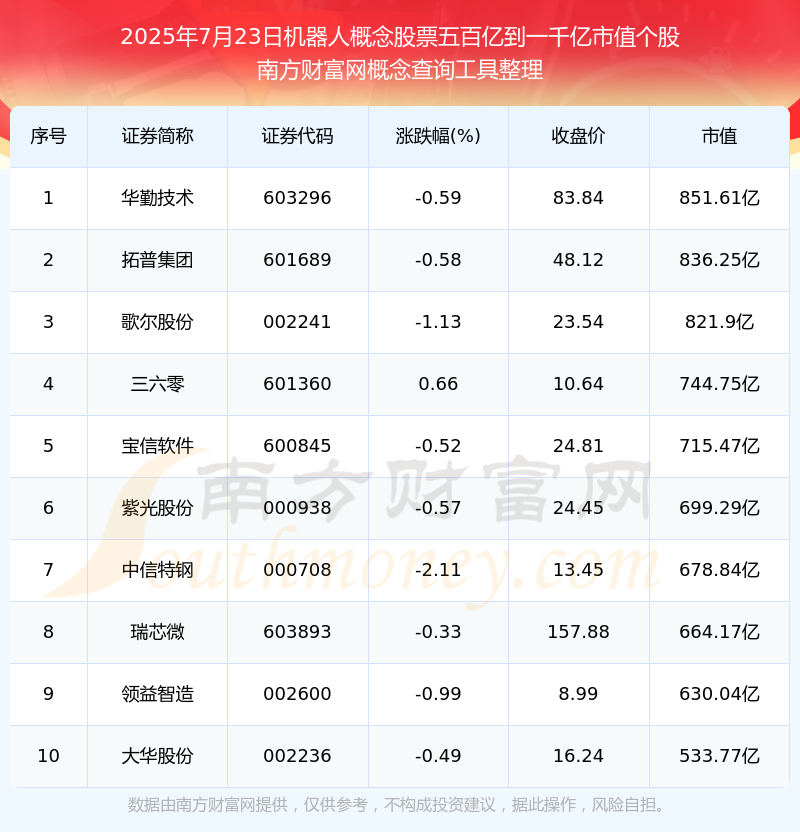Screen dimensions: 800x832
Task: Click change value -2.11
Action: 438,570
